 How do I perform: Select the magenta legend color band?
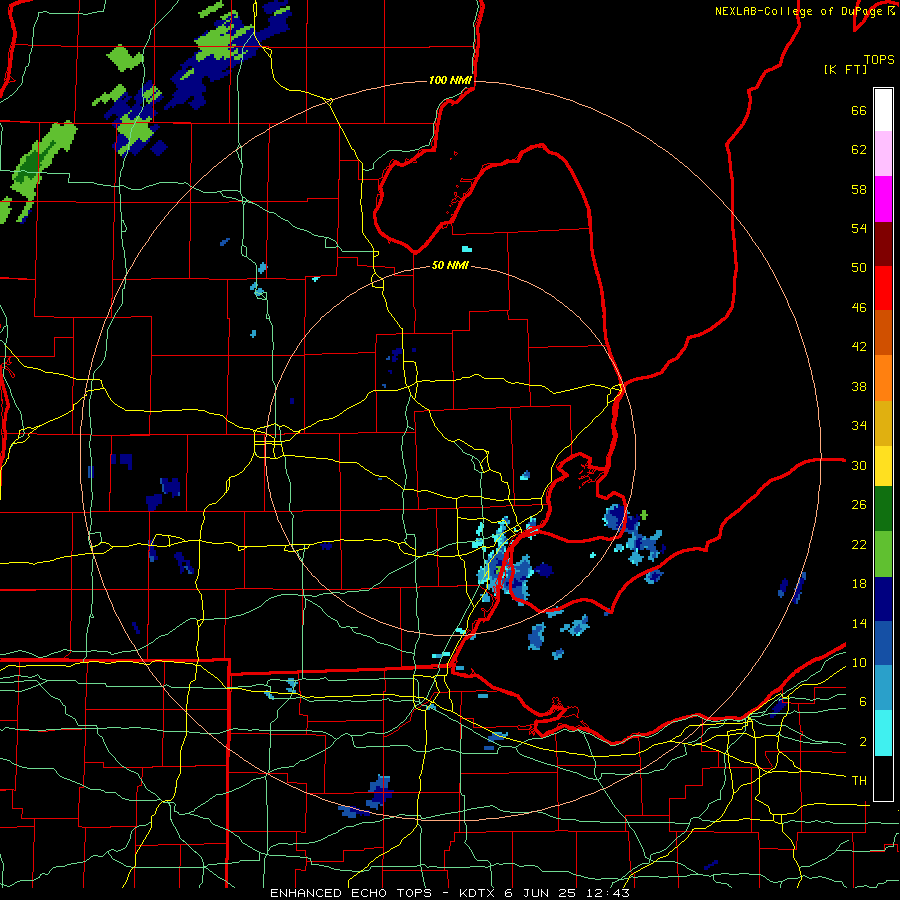pyautogui.click(x=883, y=199)
